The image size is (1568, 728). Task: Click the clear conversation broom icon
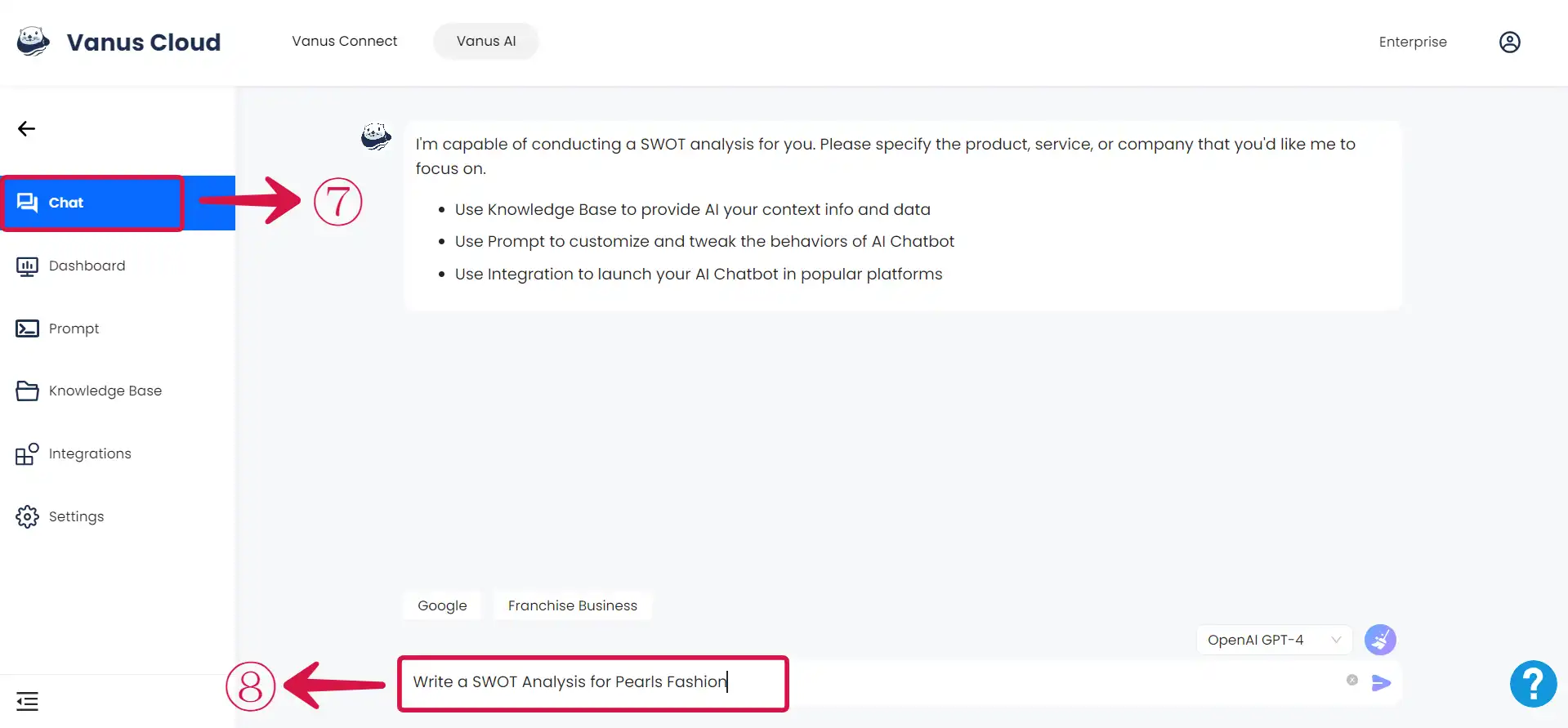(1380, 640)
